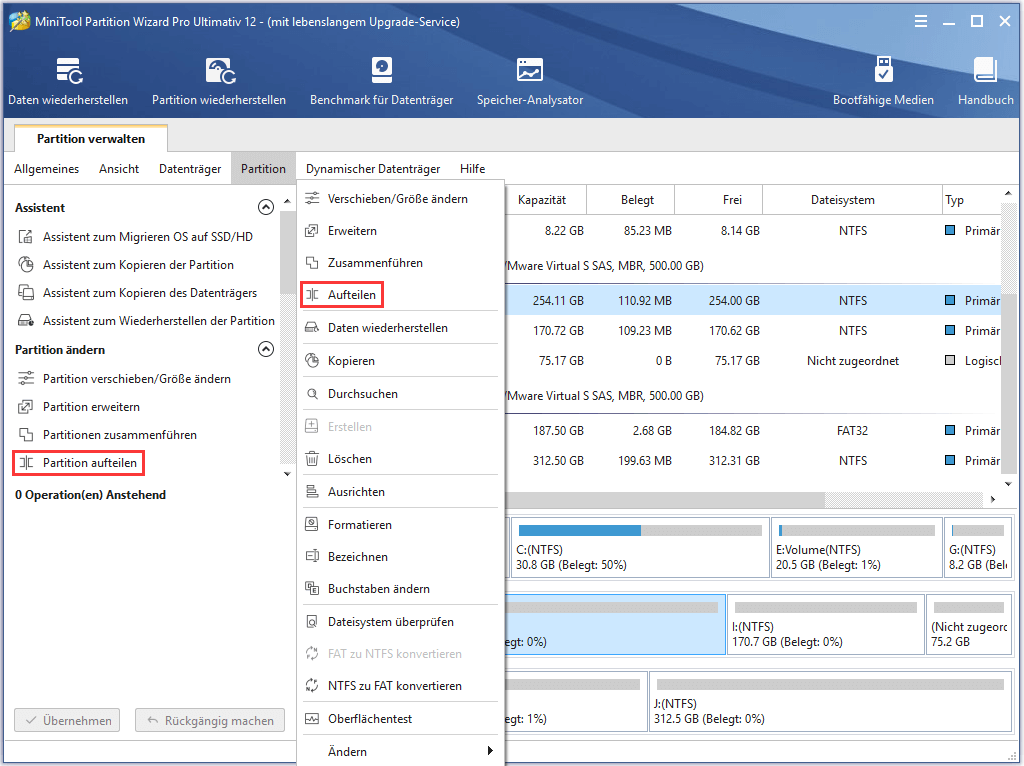Viewport: 1024px width, 766px height.
Task: Expand the Ändern submenu arrow
Action: [x=490, y=751]
